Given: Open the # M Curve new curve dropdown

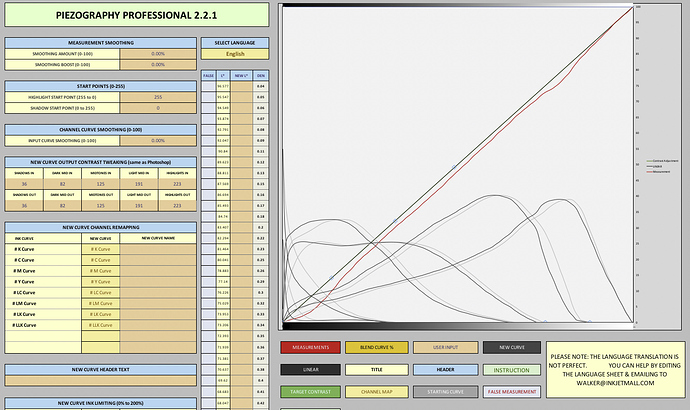Looking at the screenshot, I should pyautogui.click(x=100, y=271).
